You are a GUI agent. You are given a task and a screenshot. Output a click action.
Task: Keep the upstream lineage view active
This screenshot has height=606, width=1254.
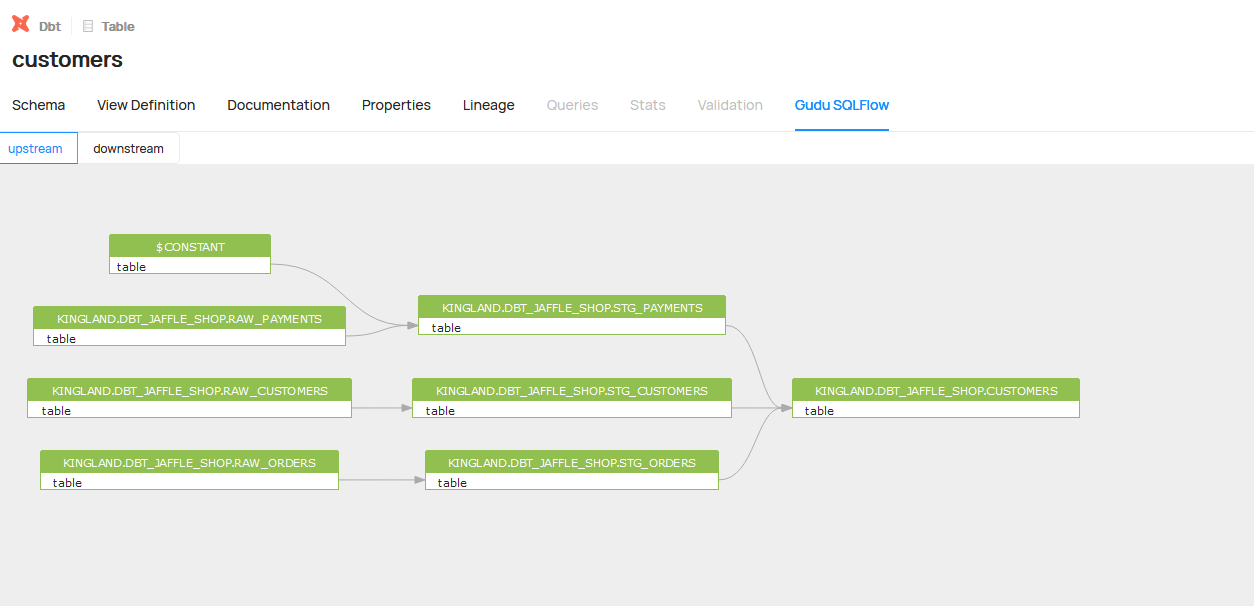36,147
